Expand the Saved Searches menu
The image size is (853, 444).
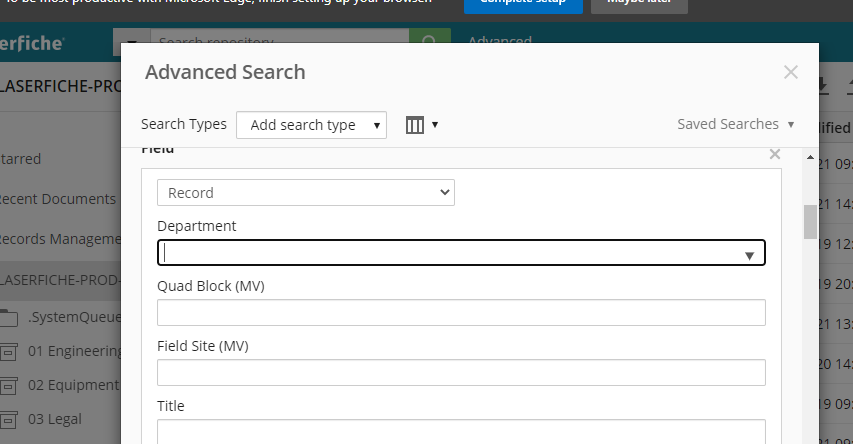[735, 124]
